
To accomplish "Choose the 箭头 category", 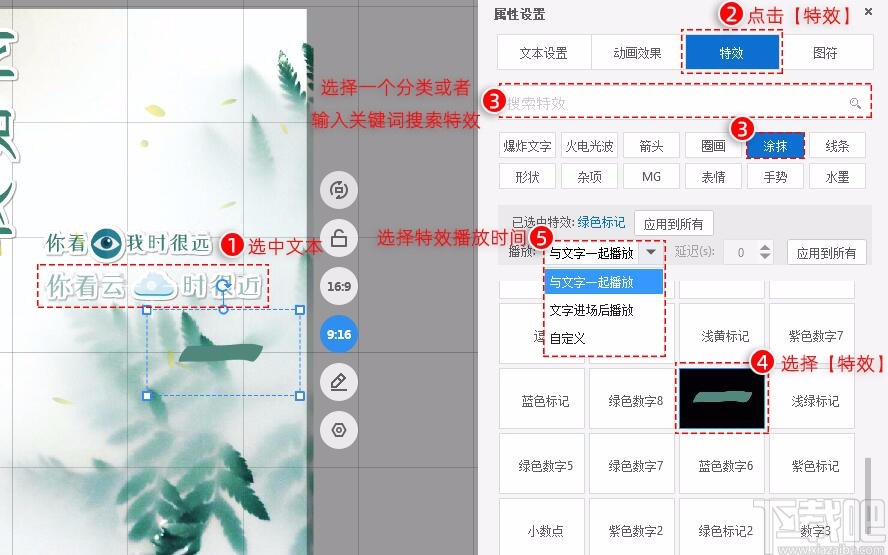I will coord(651,146).
